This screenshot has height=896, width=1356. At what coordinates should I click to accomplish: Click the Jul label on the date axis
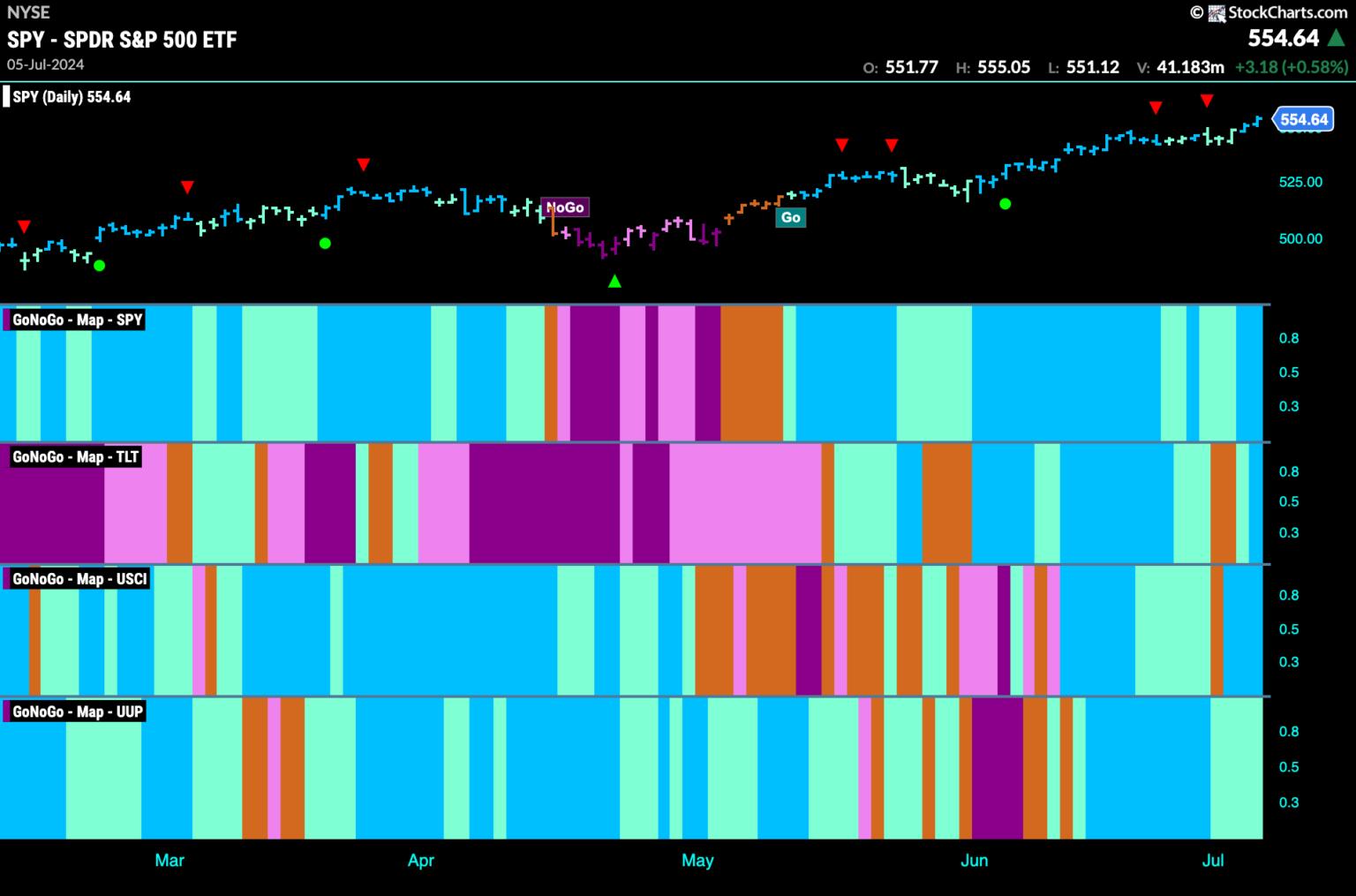point(1213,860)
